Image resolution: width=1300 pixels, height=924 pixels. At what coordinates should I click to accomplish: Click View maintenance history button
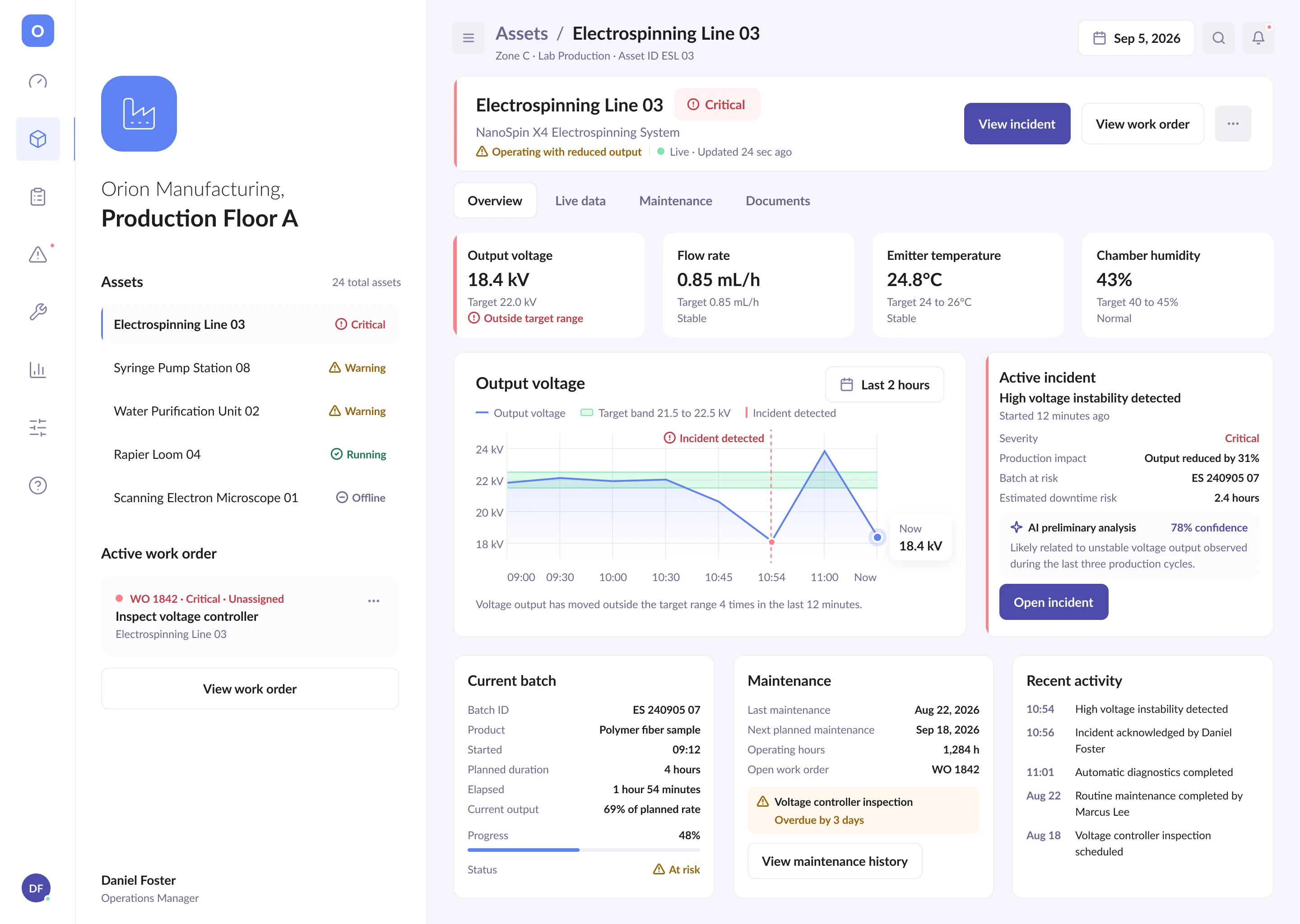(835, 861)
